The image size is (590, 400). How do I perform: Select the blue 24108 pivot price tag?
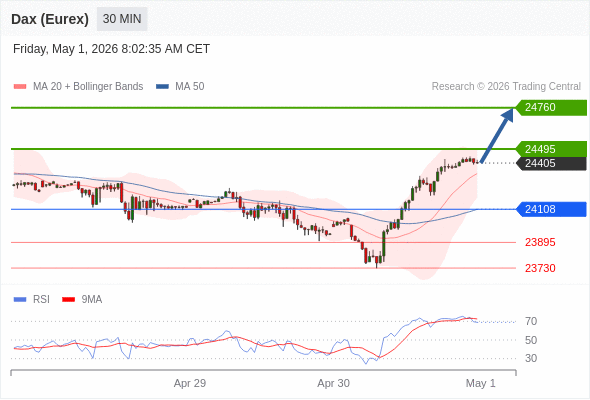(551, 209)
